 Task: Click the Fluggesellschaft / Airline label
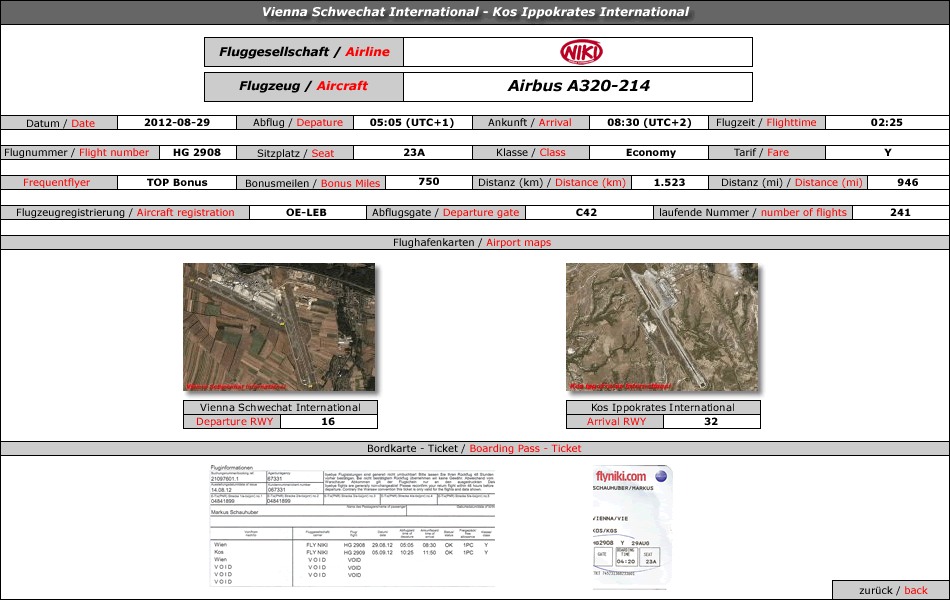[304, 52]
